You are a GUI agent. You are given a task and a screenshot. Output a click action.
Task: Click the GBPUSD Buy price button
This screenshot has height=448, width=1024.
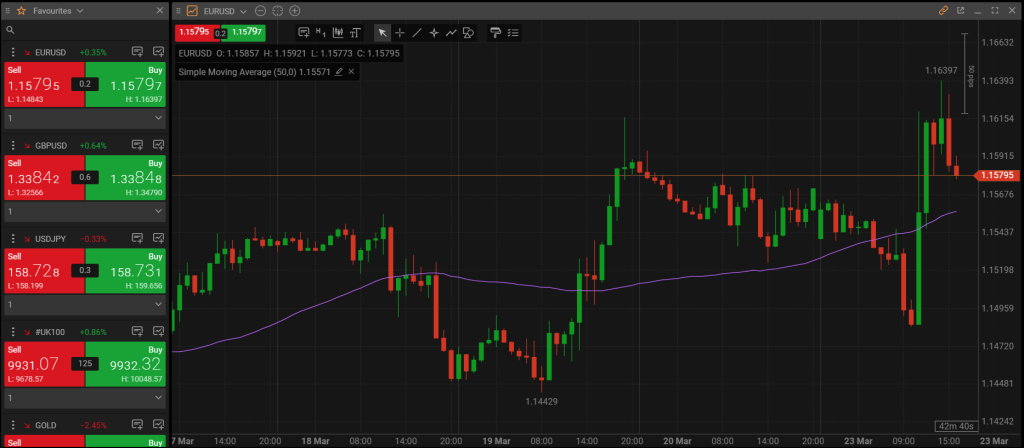[x=129, y=177]
